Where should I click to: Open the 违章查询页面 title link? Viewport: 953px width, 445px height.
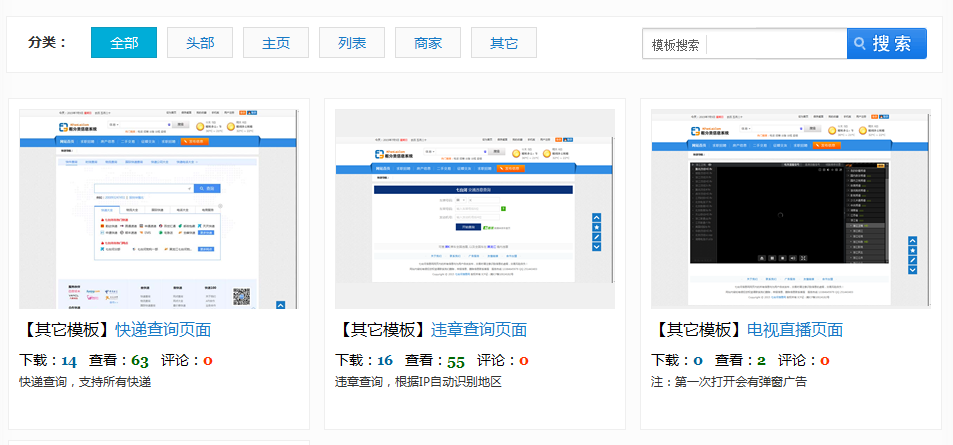[479, 330]
